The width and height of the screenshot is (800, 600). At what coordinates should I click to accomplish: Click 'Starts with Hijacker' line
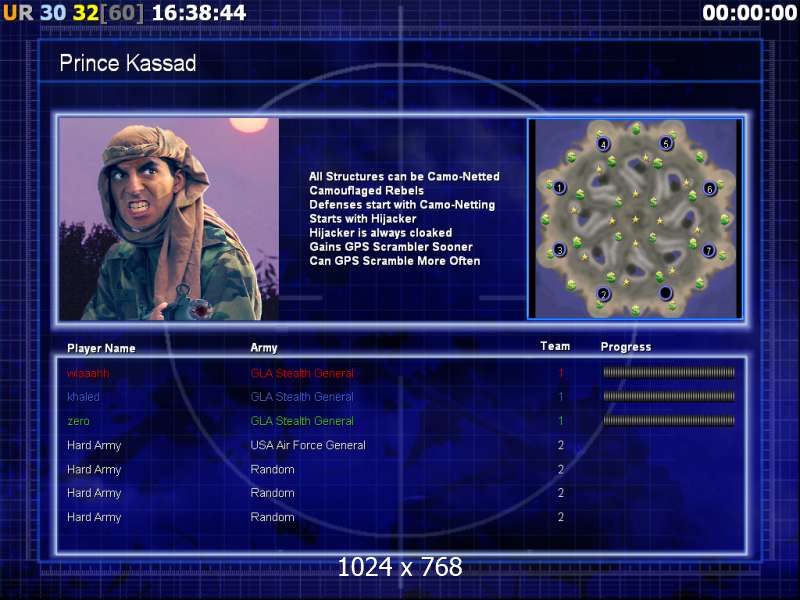(x=363, y=219)
